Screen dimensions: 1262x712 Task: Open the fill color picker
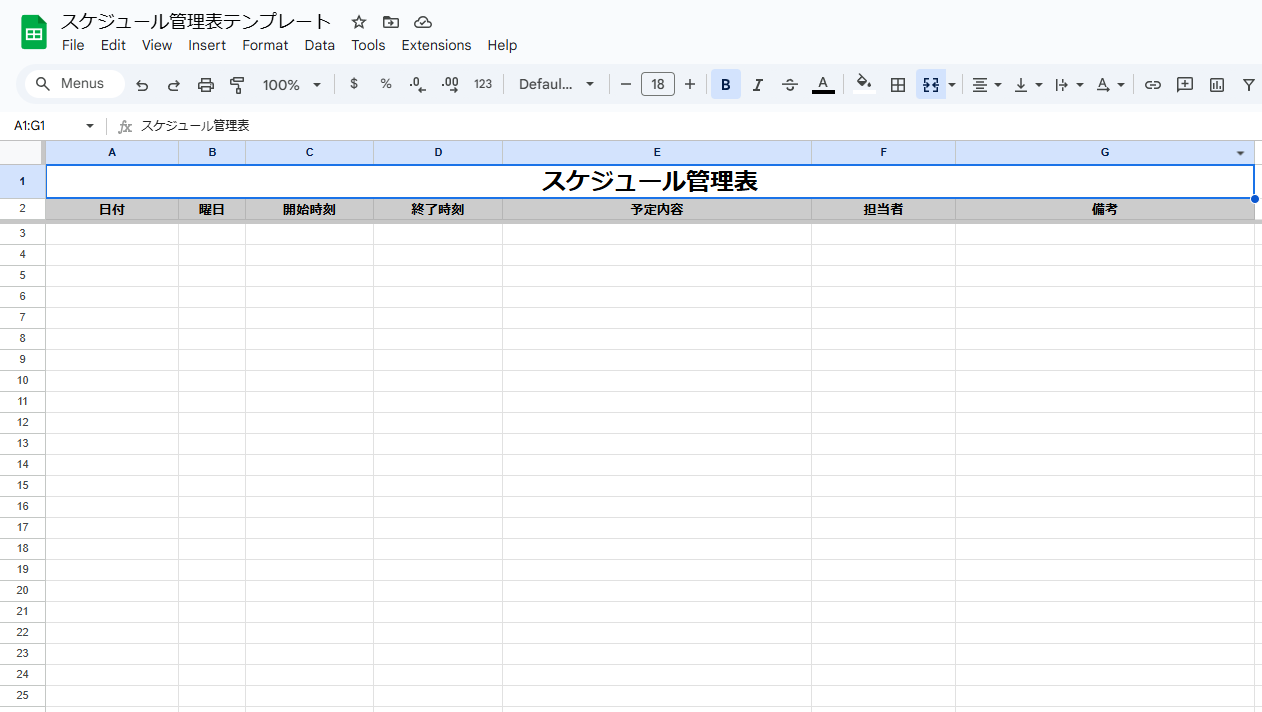click(865, 85)
